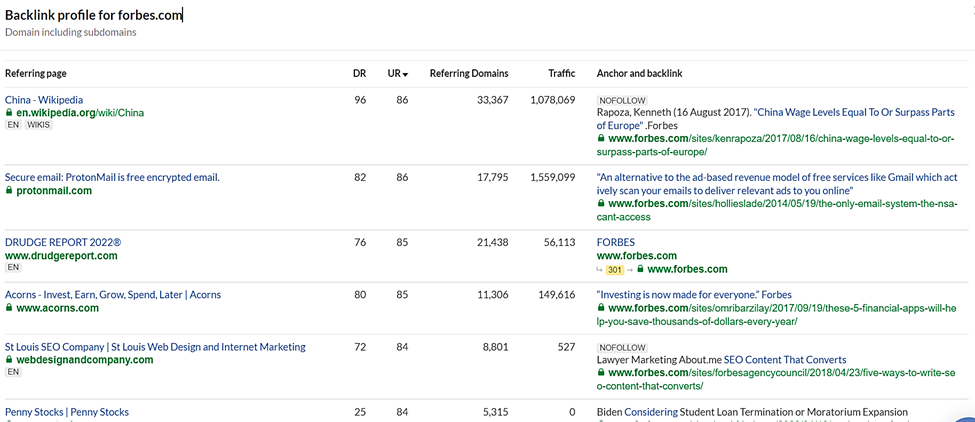
Task: Click the Backlink profile for forbes.com title
Action: pos(93,16)
